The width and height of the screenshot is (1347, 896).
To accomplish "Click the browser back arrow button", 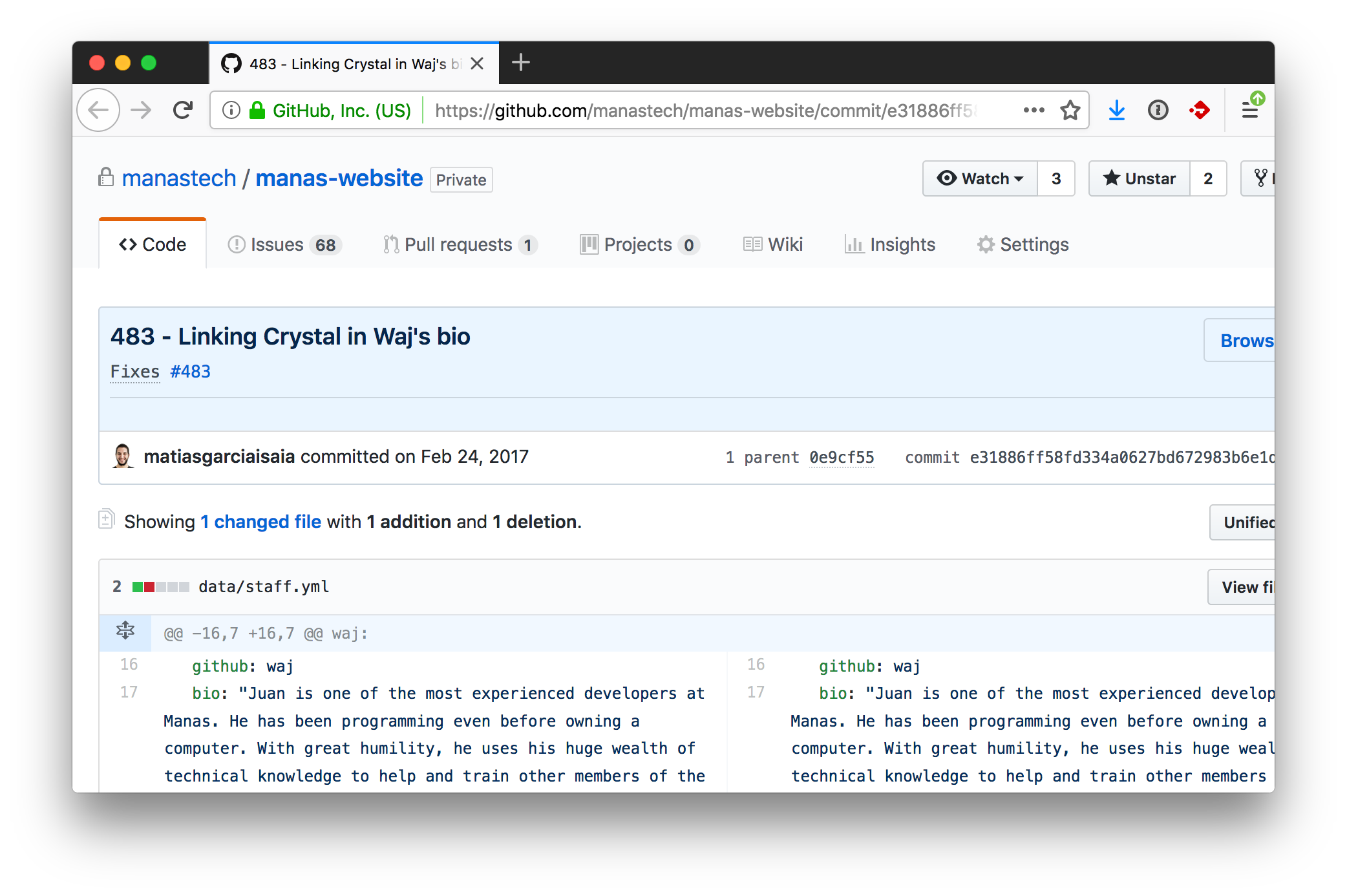I will coord(98,111).
